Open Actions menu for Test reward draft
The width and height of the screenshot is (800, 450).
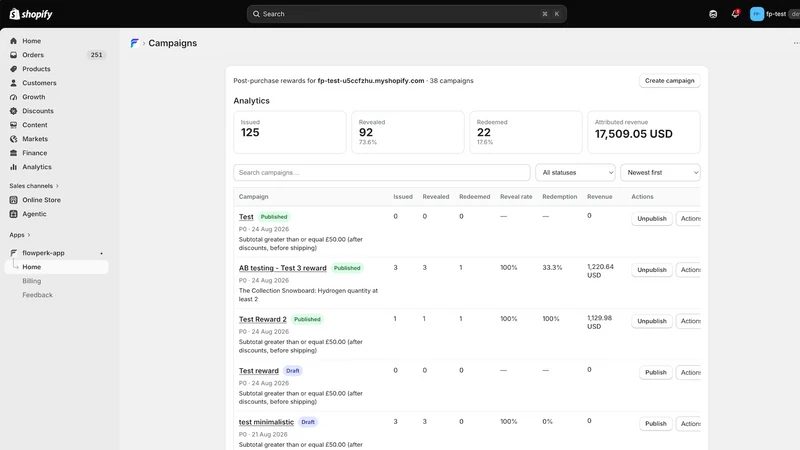[689, 372]
